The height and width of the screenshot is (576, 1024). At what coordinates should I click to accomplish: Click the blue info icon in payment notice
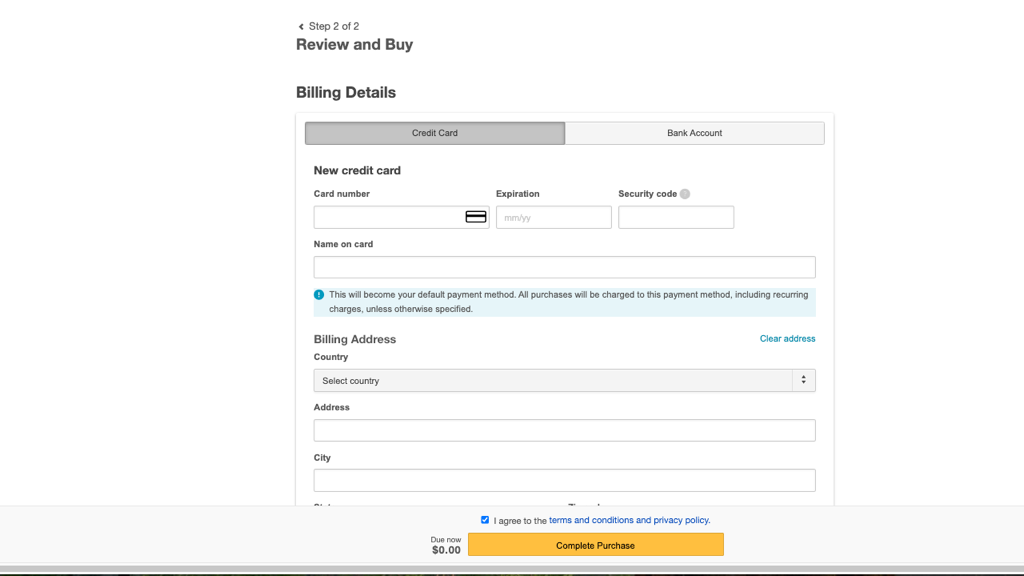click(319, 294)
